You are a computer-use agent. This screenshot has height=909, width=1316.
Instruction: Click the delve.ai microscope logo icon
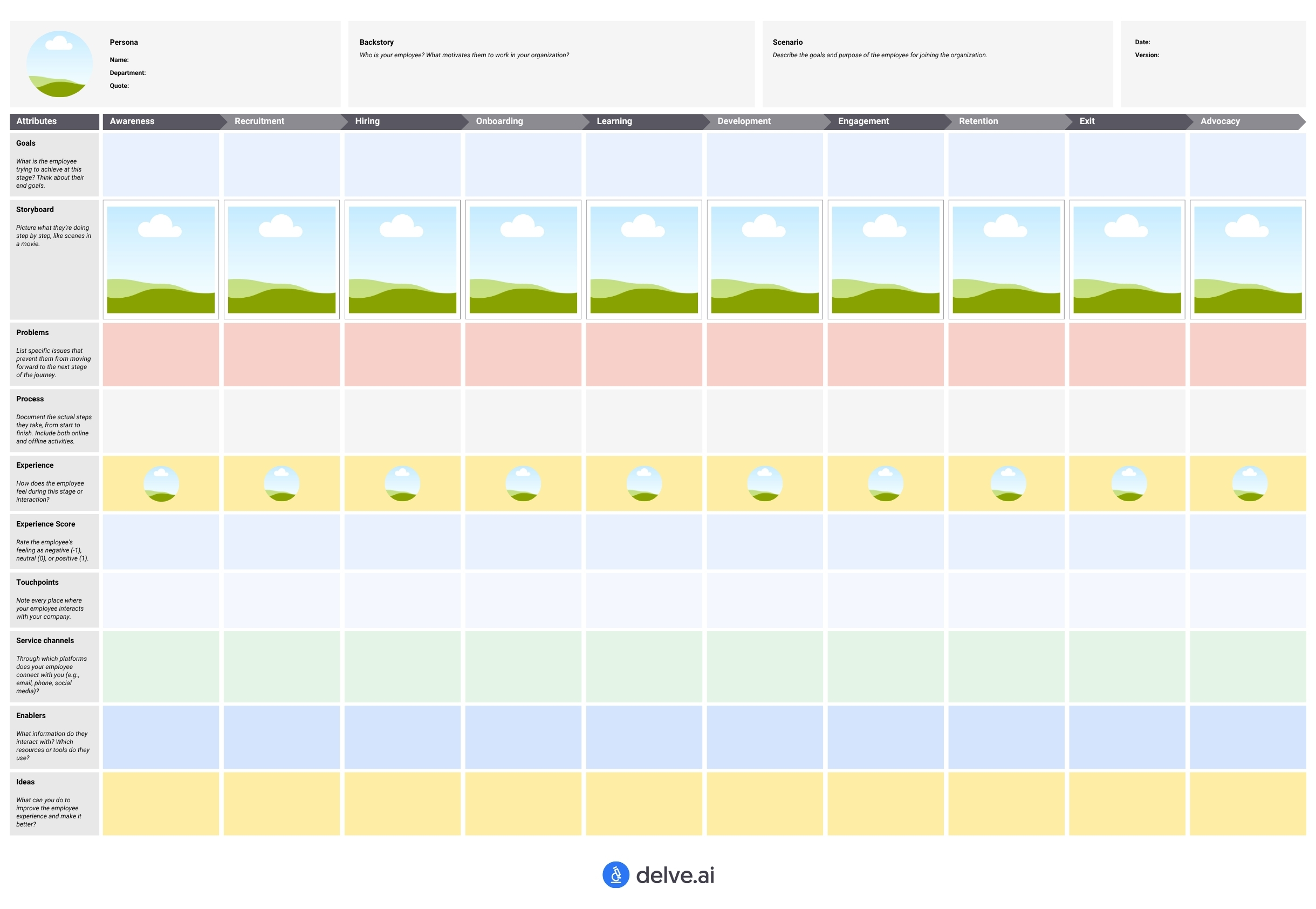click(x=618, y=874)
